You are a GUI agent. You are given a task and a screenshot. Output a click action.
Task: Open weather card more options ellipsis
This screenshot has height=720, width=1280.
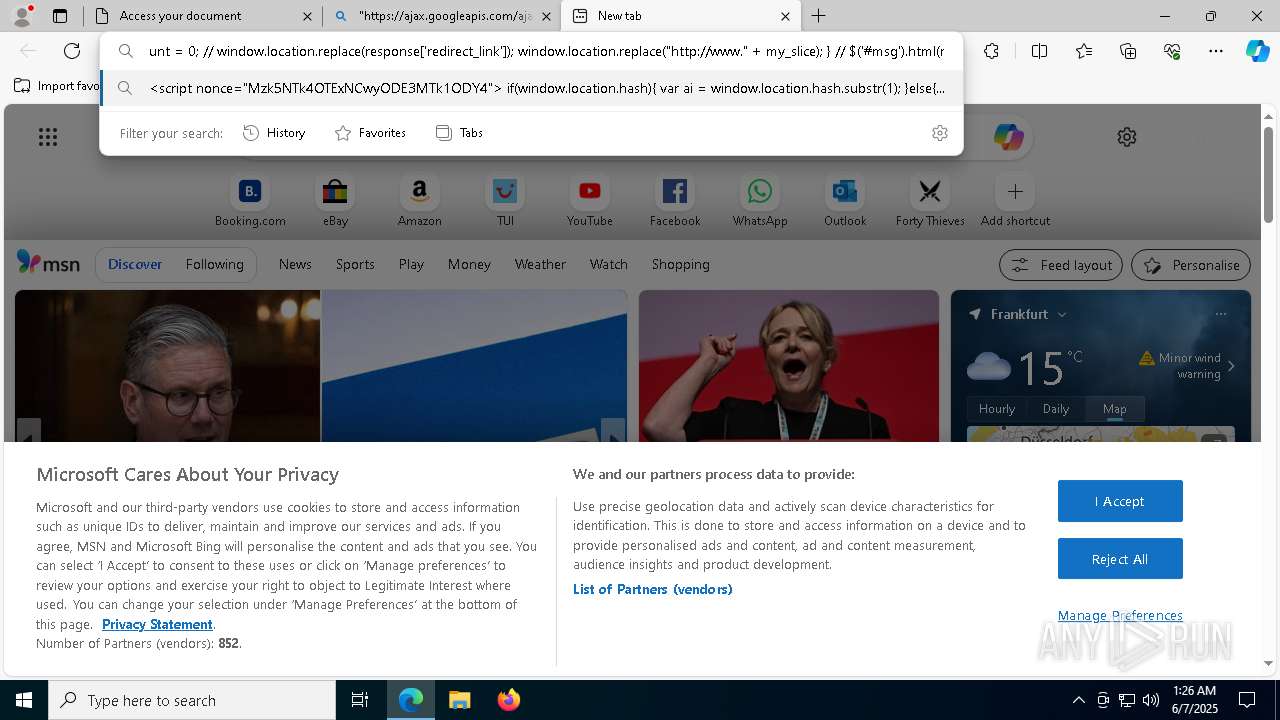pos(1220,314)
